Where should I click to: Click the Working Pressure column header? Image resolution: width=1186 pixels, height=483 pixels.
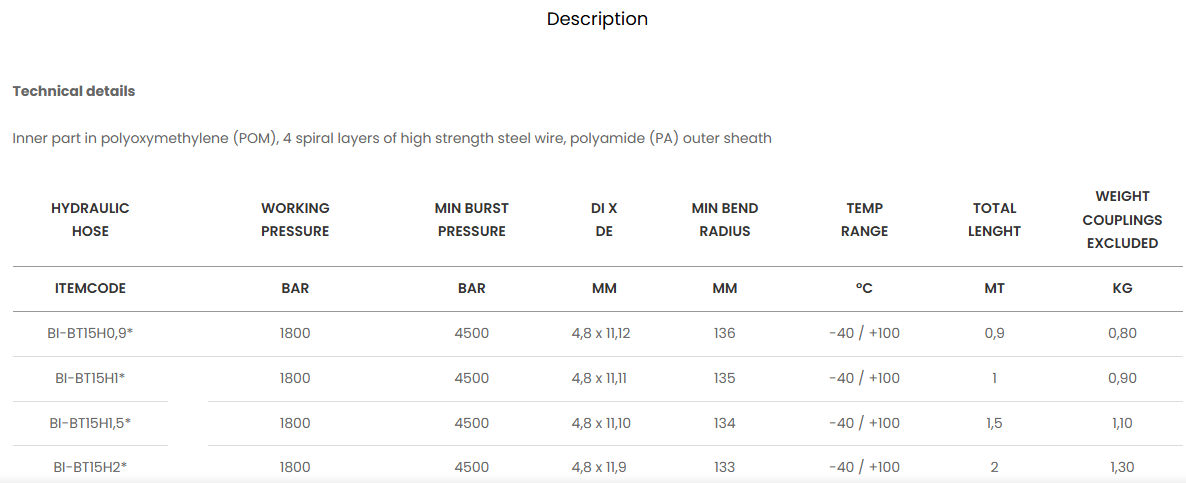(x=295, y=220)
